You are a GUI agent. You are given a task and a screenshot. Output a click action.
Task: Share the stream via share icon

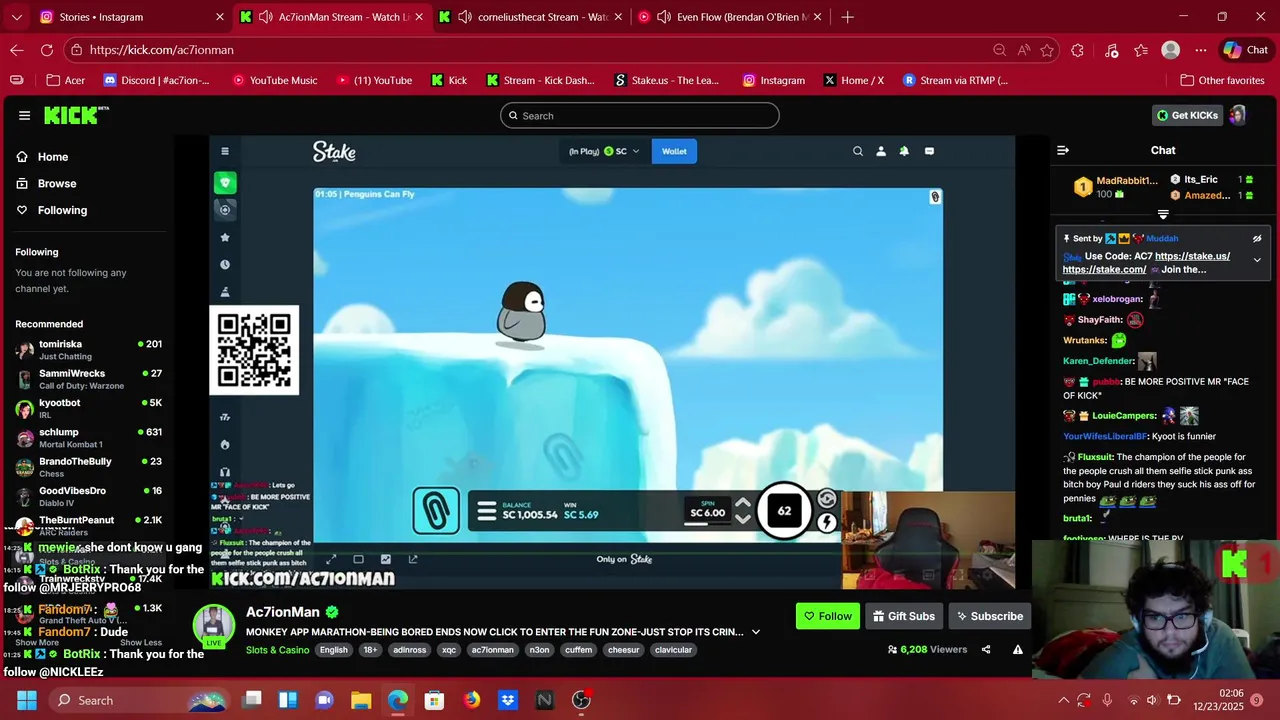[986, 649]
